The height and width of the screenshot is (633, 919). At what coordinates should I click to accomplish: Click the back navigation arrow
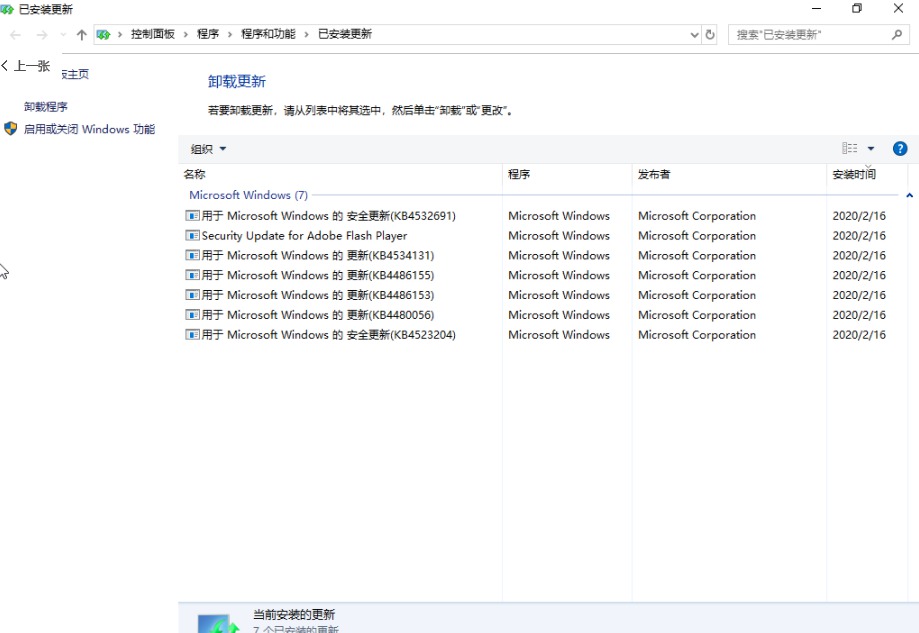[16, 35]
